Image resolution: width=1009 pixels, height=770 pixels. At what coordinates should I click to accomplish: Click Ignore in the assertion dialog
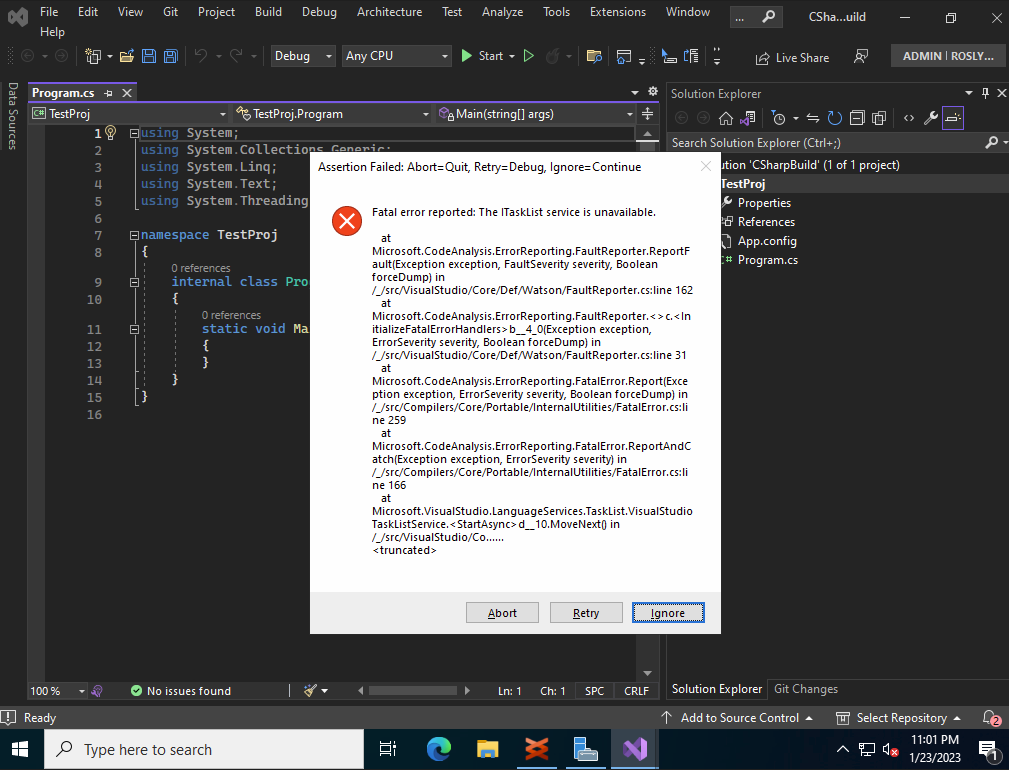668,613
